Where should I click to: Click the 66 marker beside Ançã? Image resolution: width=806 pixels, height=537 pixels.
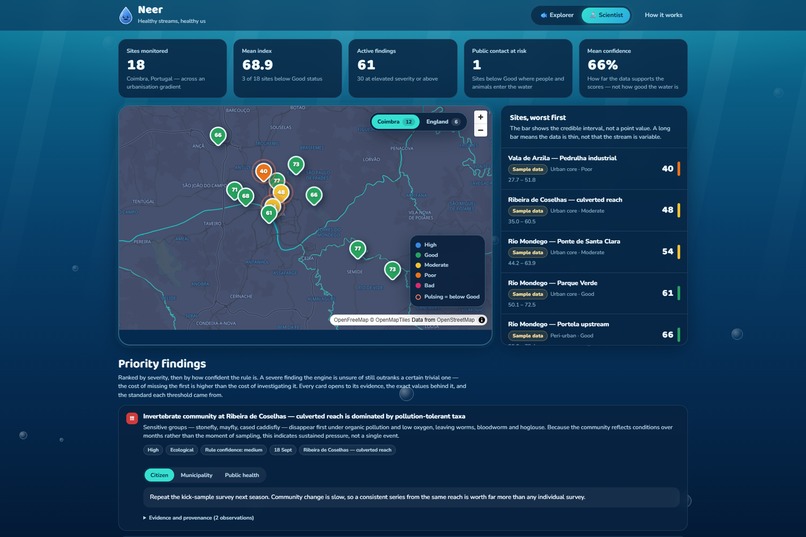click(x=218, y=136)
